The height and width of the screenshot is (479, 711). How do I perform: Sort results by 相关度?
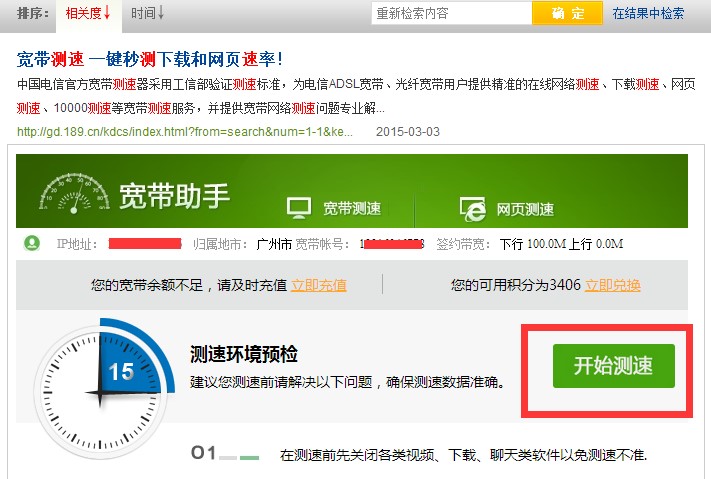88,14
